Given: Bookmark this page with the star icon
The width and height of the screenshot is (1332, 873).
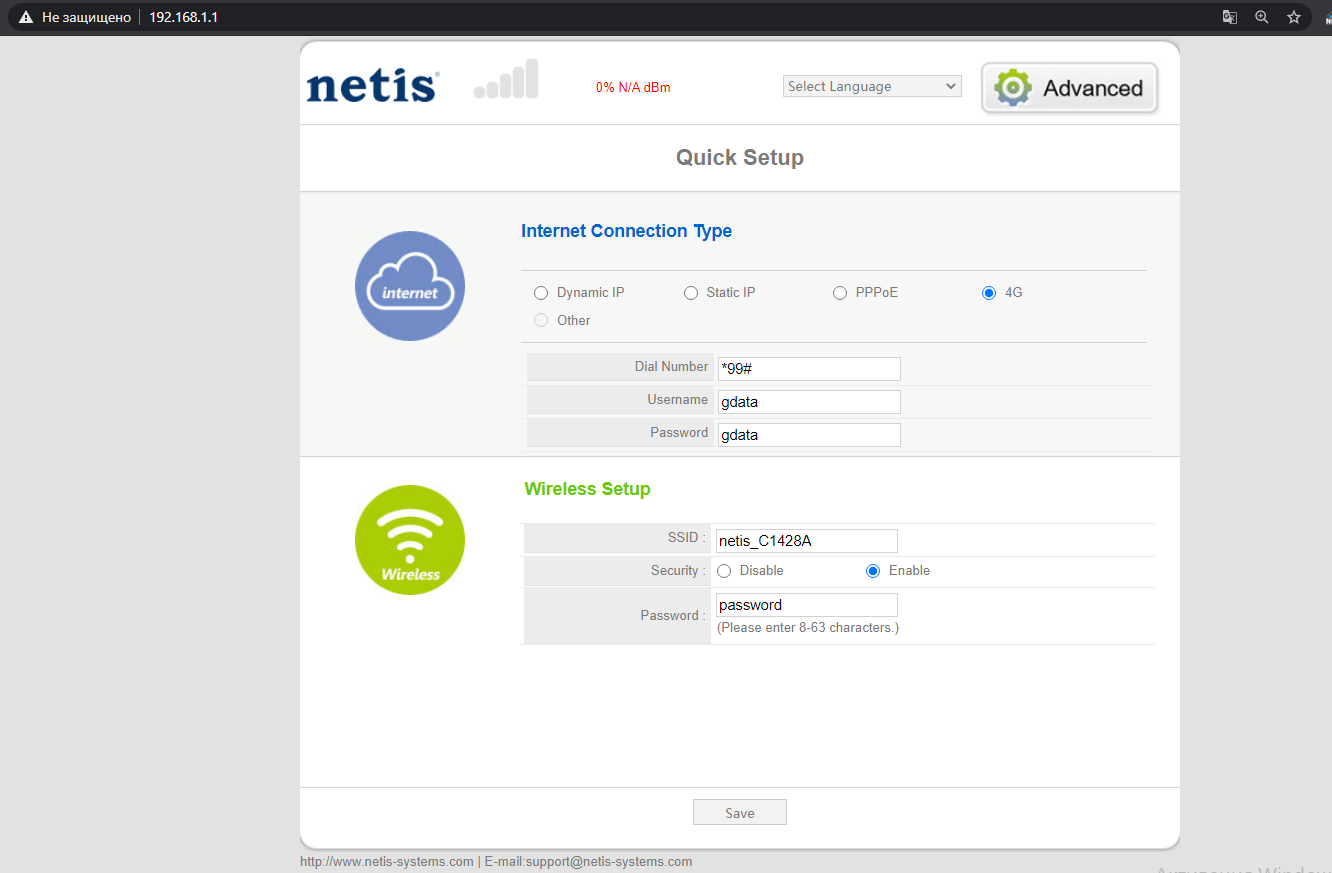Looking at the screenshot, I should 1294,17.
